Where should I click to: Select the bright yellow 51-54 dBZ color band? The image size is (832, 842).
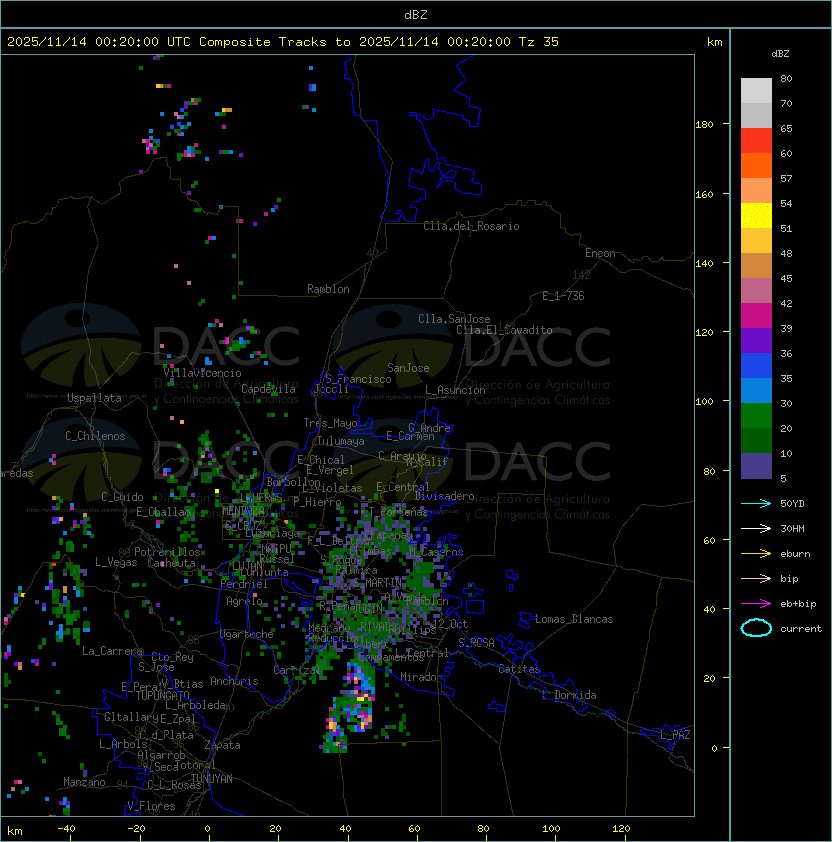[756, 216]
